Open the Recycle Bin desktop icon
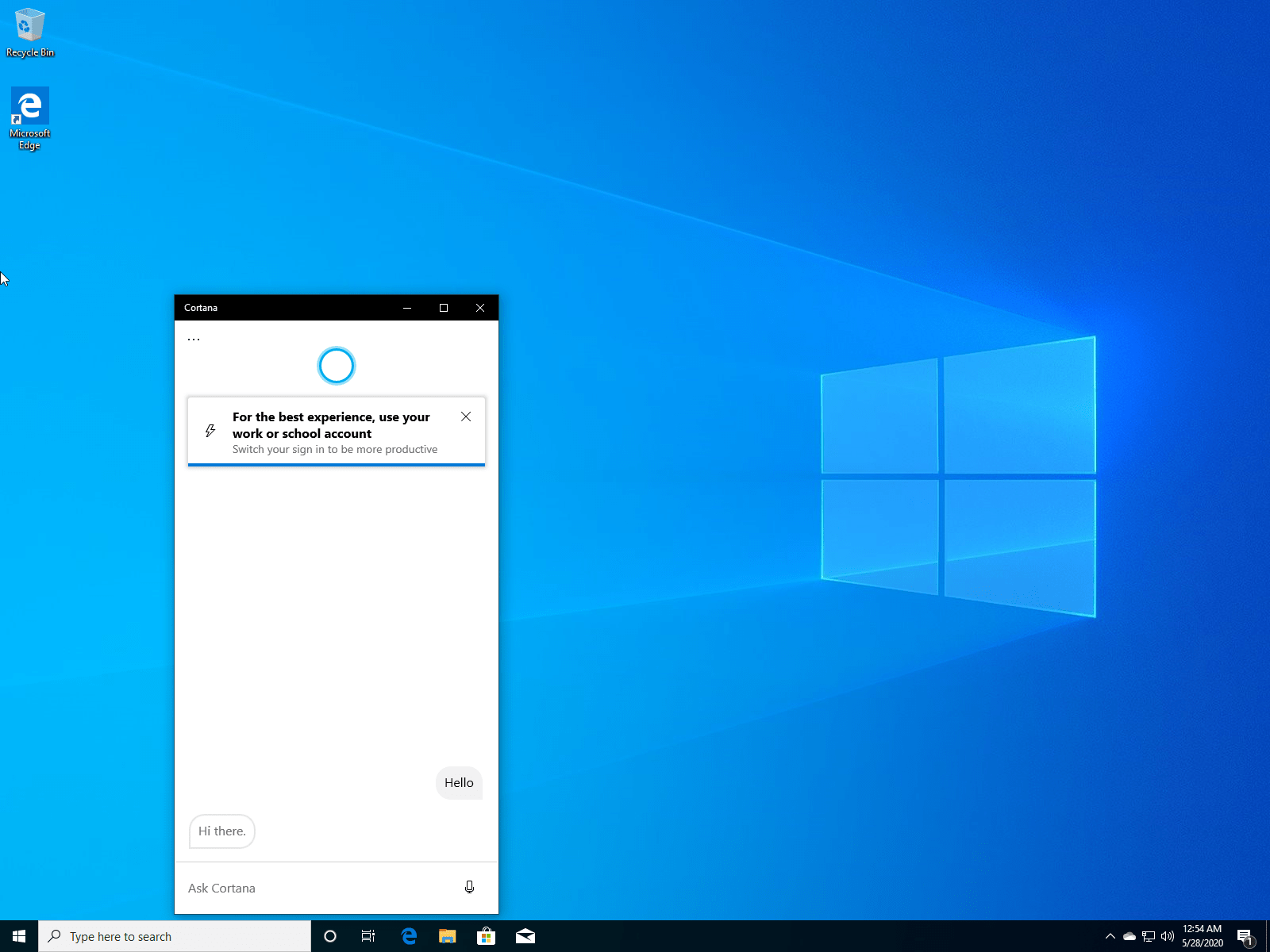 click(30, 33)
